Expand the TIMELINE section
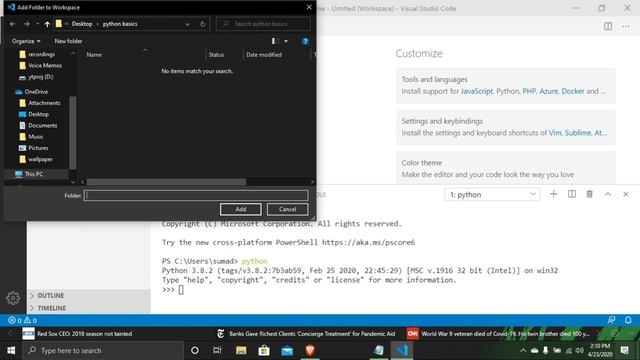The width and height of the screenshot is (640, 360). 89,308
